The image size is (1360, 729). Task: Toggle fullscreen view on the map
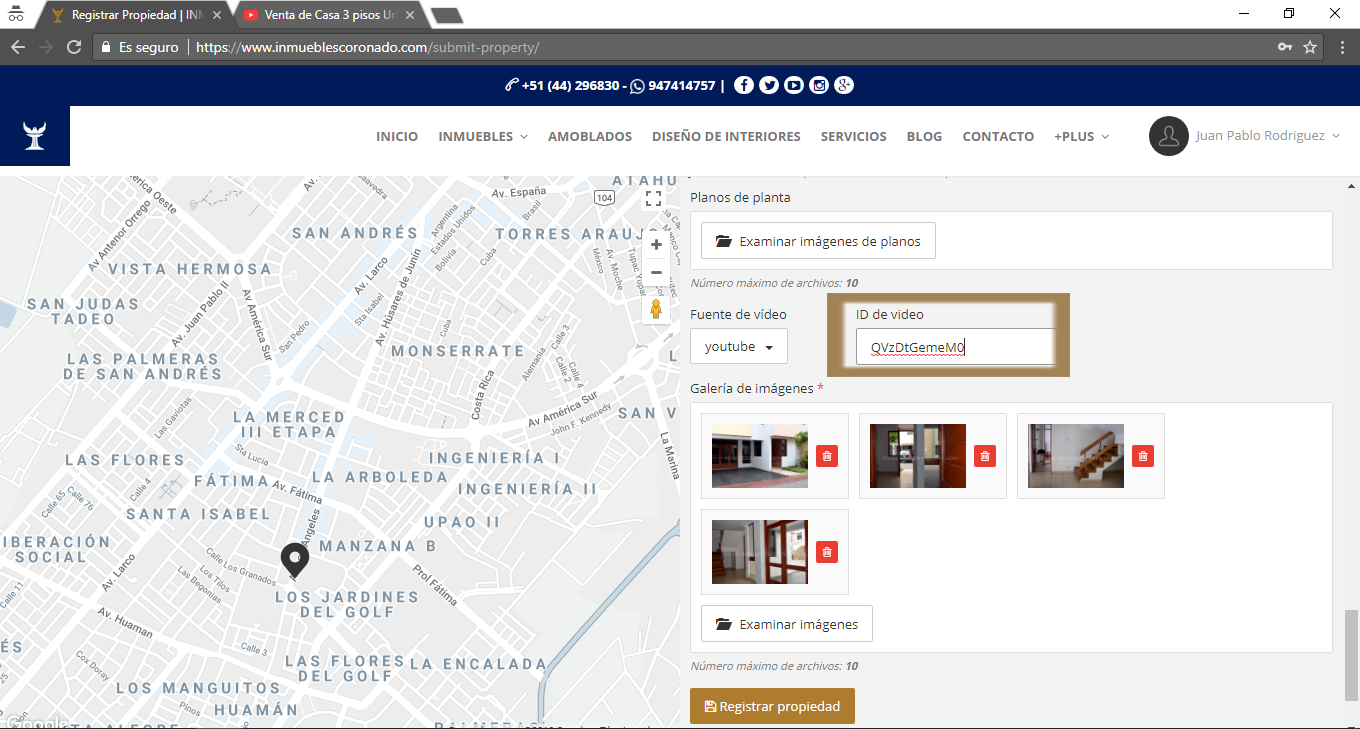654,199
